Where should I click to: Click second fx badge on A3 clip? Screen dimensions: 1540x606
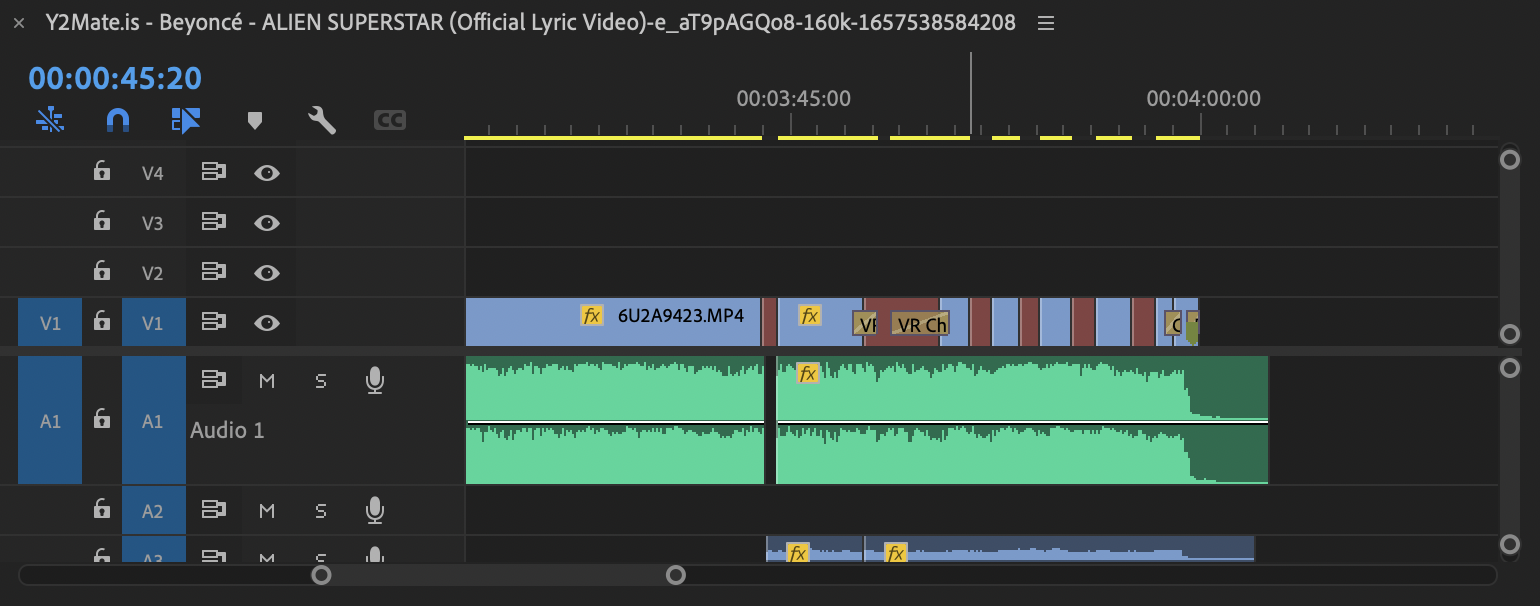click(895, 552)
